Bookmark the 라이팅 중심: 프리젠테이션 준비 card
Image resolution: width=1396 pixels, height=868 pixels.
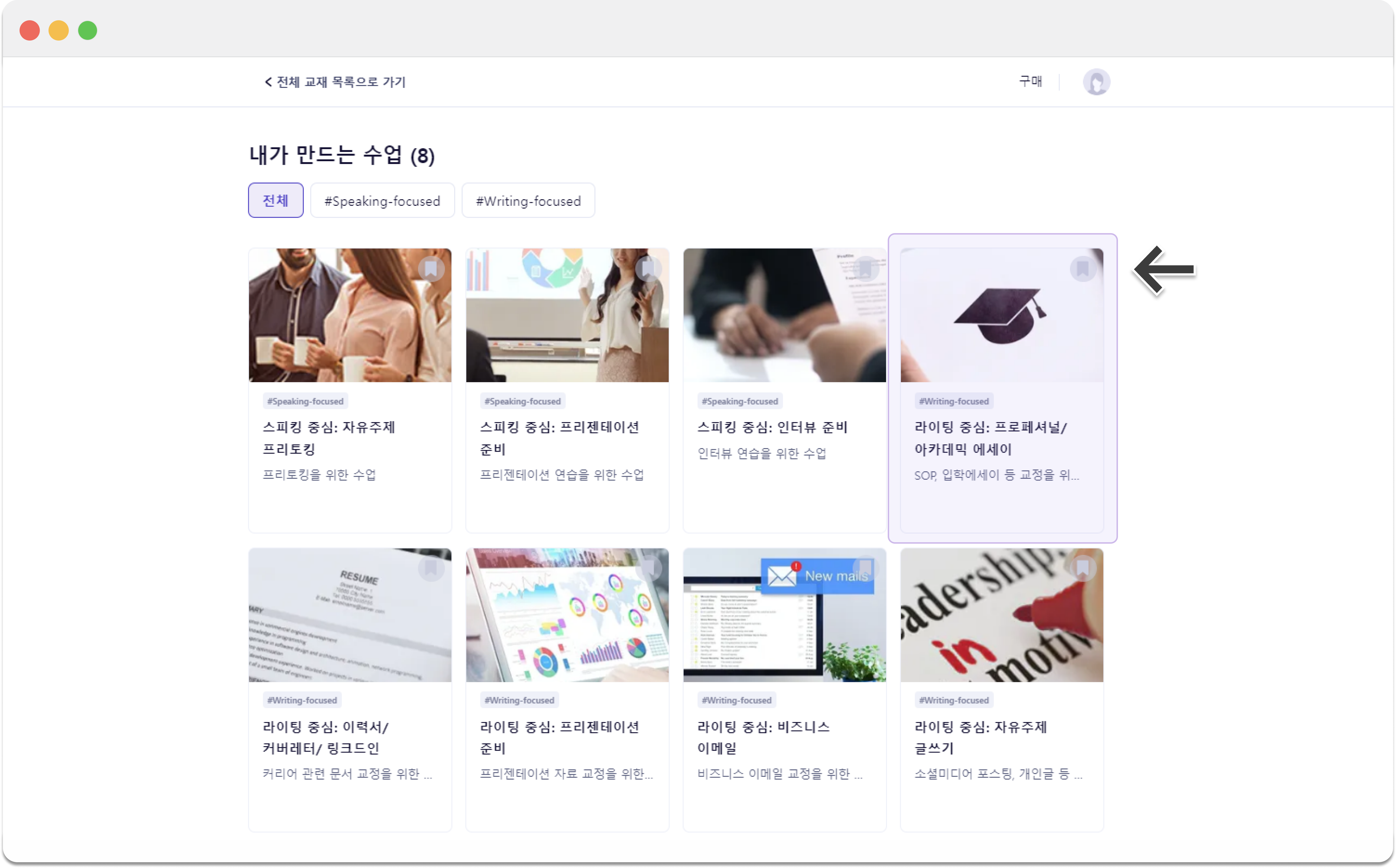click(649, 568)
